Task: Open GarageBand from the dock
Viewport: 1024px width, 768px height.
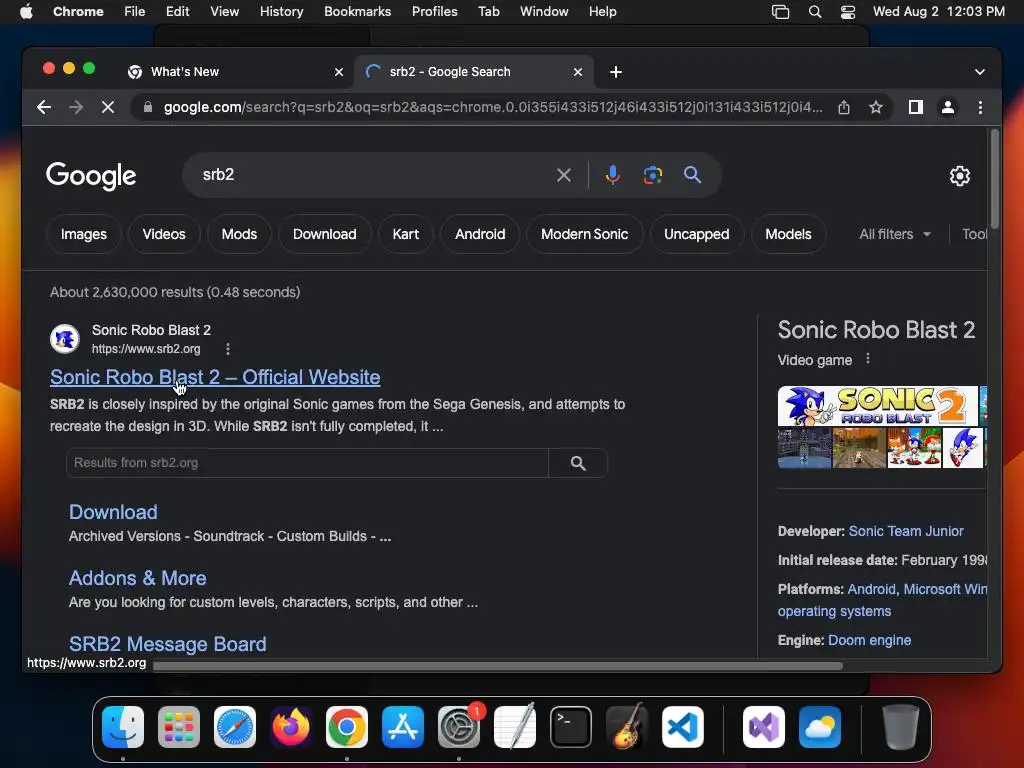Action: click(x=627, y=727)
